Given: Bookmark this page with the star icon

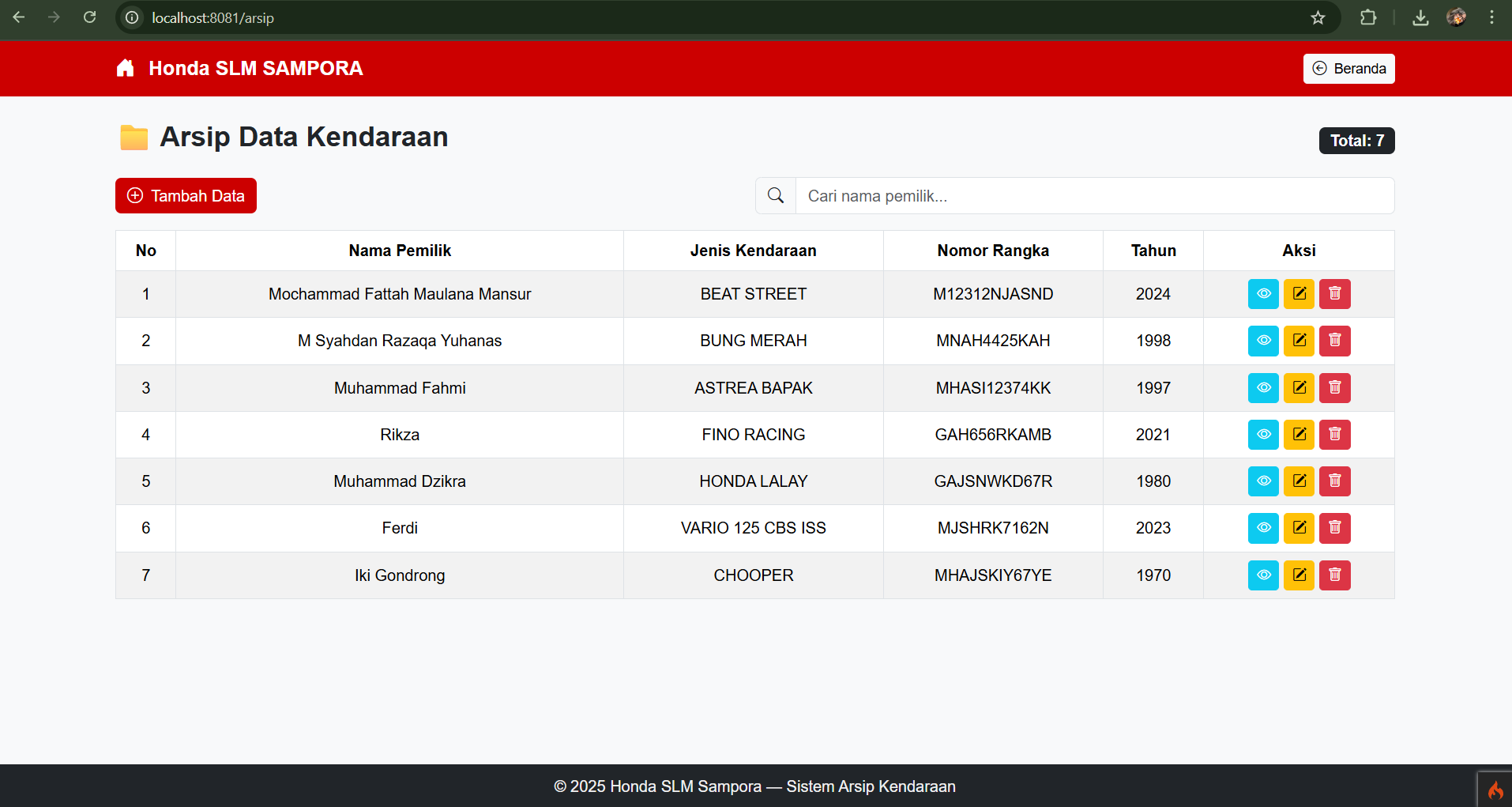Looking at the screenshot, I should click(x=1318, y=17).
